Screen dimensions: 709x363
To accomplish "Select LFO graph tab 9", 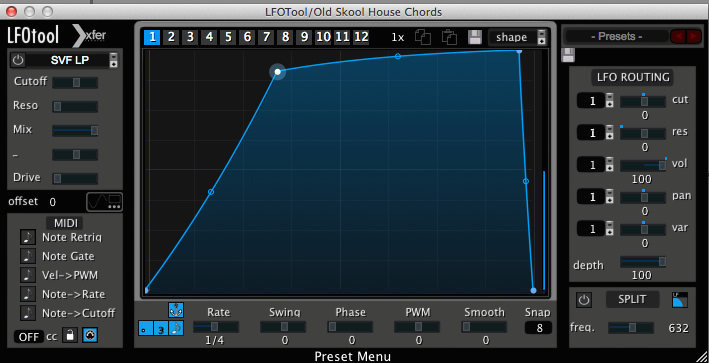I will coord(304,37).
